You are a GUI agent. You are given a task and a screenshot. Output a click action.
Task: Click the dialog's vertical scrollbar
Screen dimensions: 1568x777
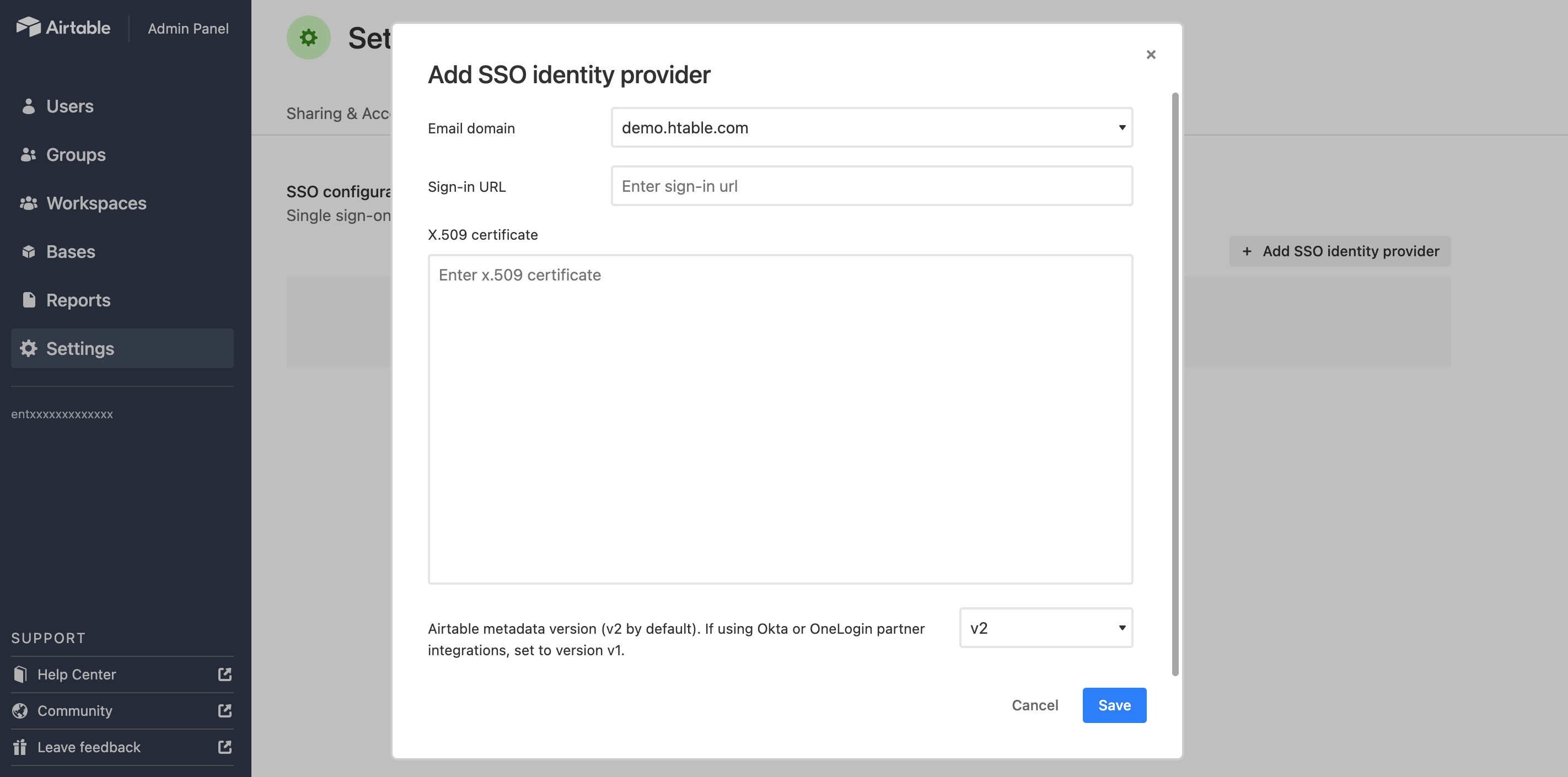pos(1175,384)
